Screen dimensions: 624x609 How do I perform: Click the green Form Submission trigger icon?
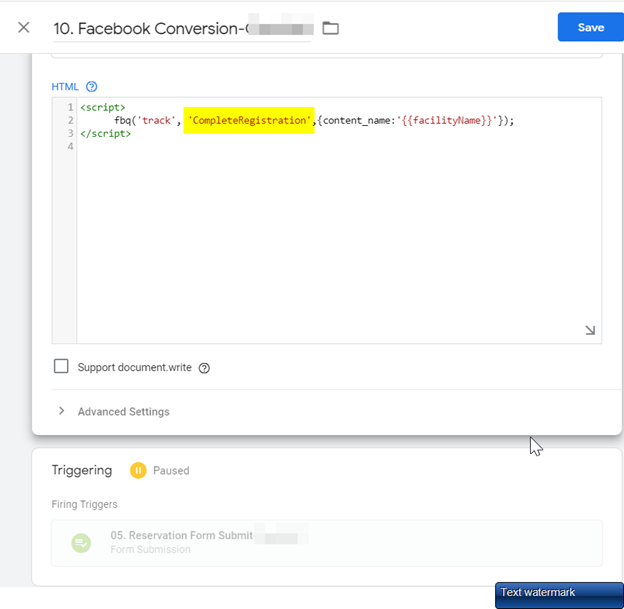click(81, 543)
